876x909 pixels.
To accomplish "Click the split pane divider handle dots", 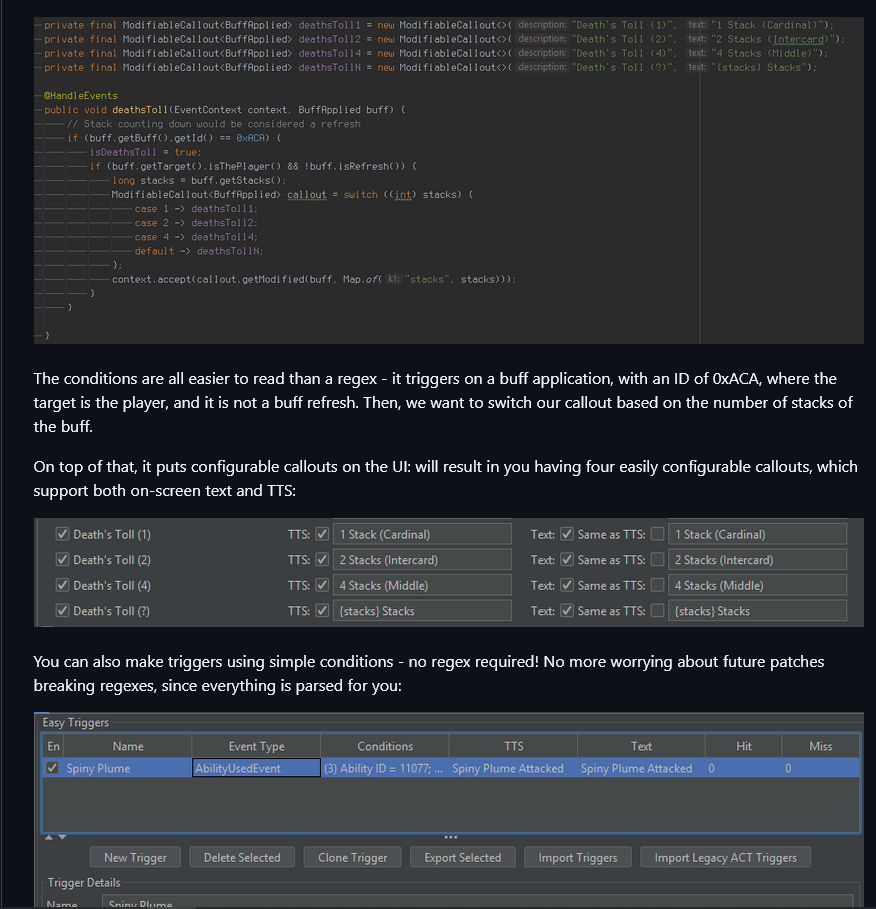I will (x=450, y=837).
